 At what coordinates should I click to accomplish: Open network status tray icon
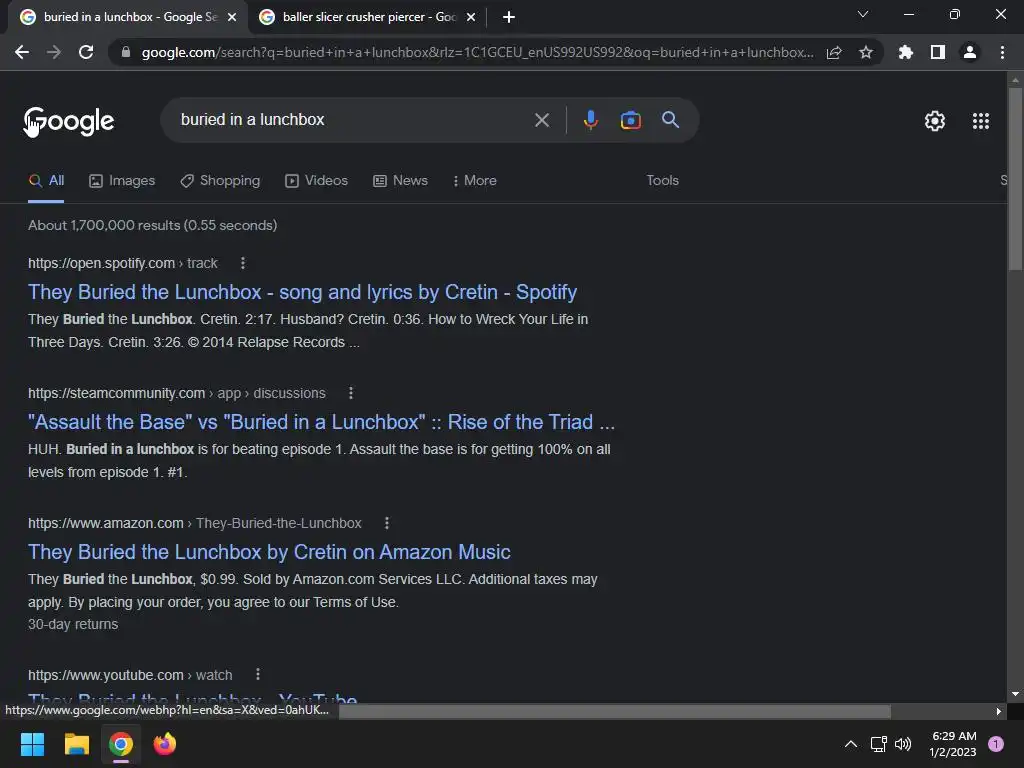878,744
